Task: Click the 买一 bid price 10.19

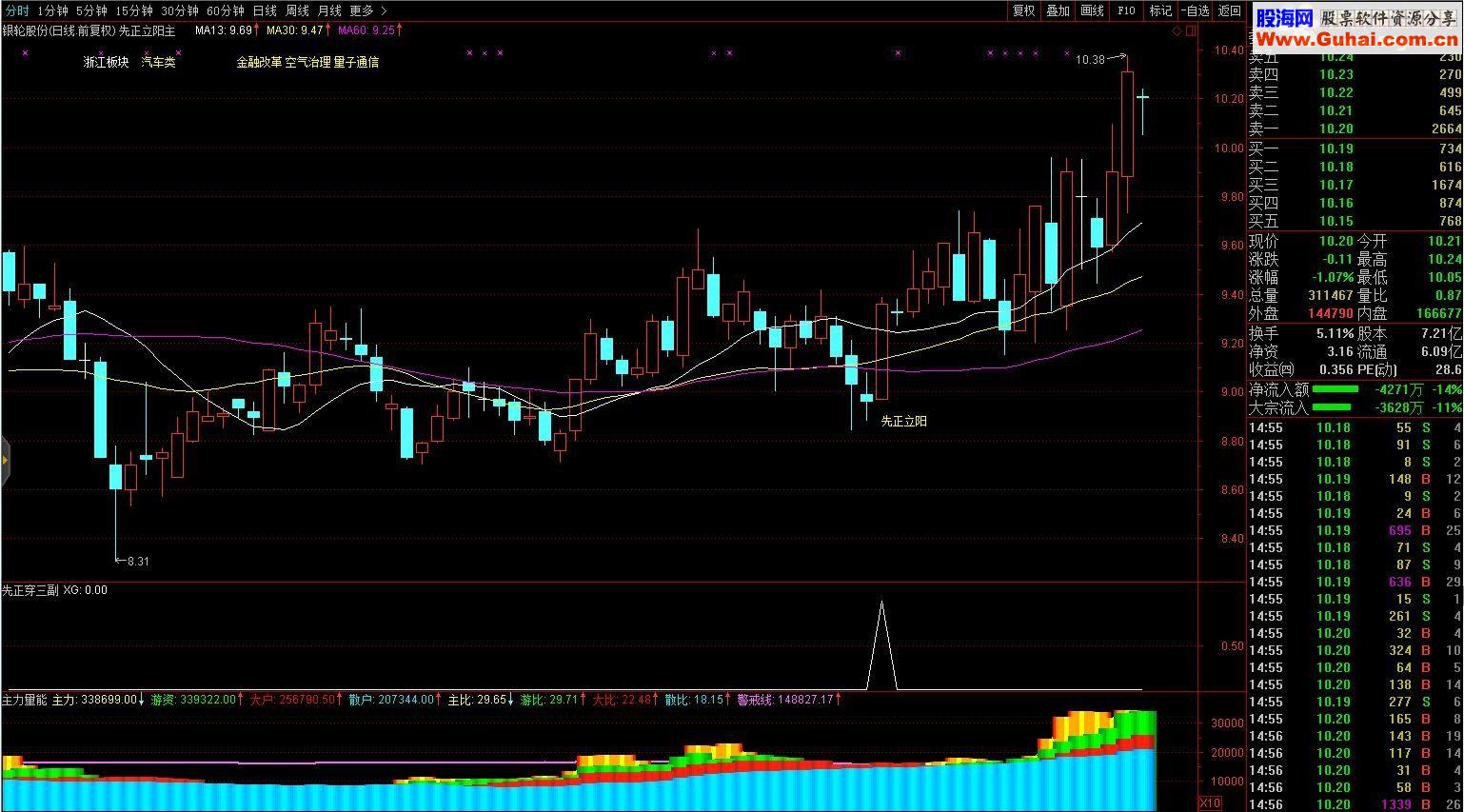Action: coord(1336,149)
